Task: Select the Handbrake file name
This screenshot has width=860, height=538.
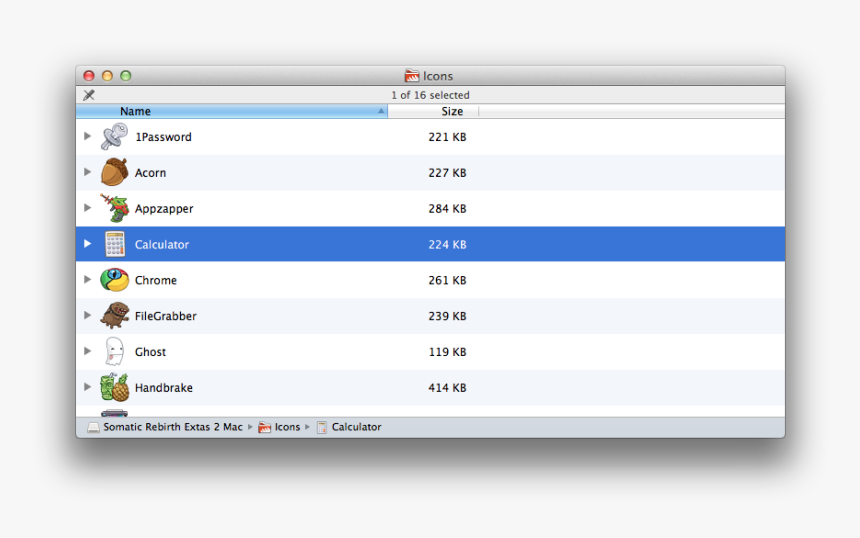Action: 163,388
